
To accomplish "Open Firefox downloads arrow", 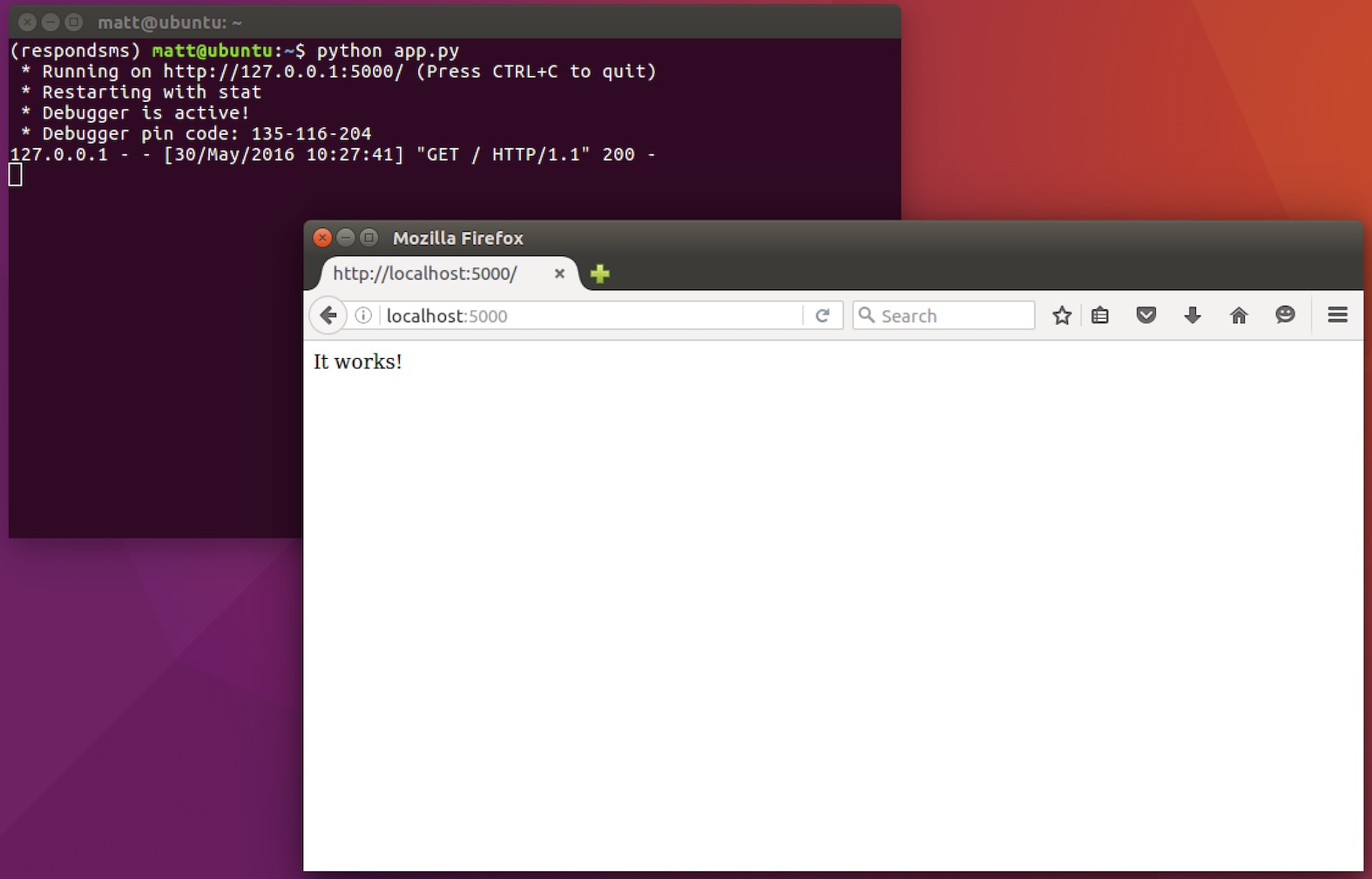I will point(1193,315).
